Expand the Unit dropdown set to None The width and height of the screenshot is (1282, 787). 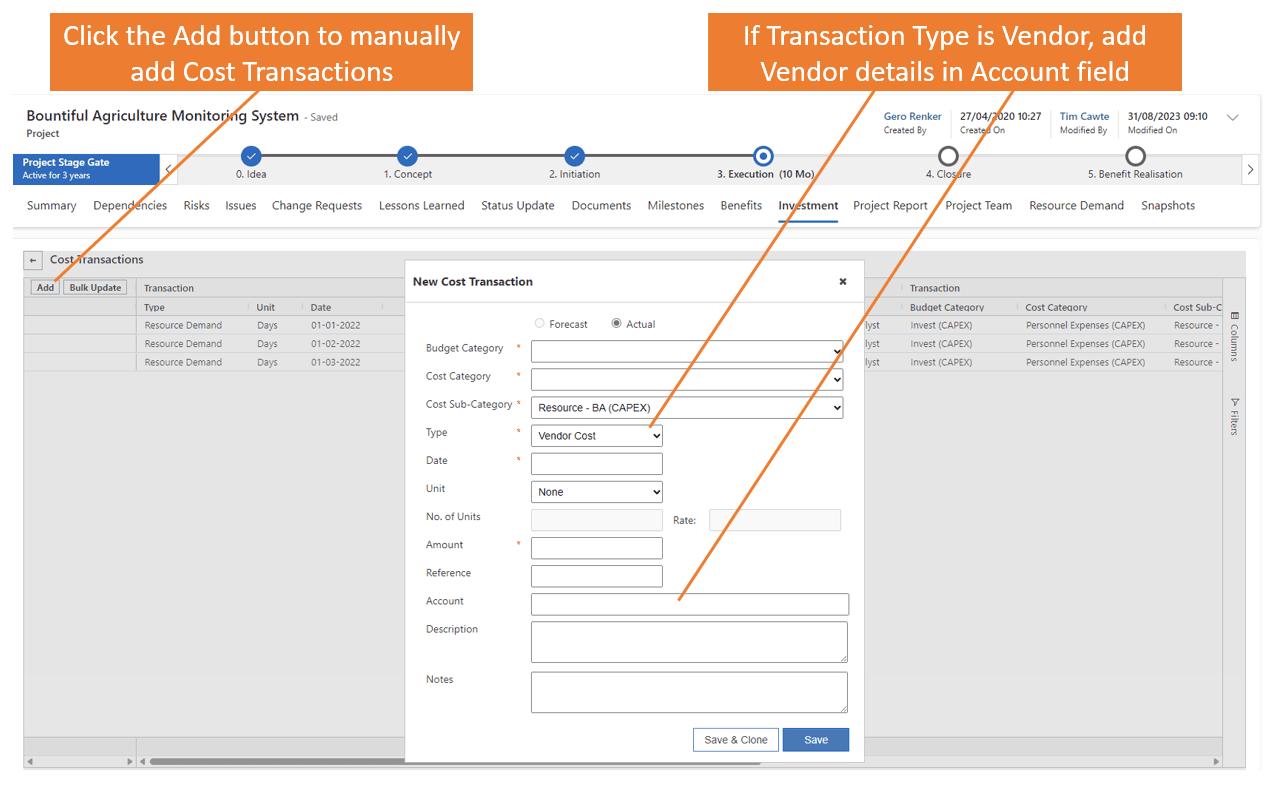pos(597,492)
